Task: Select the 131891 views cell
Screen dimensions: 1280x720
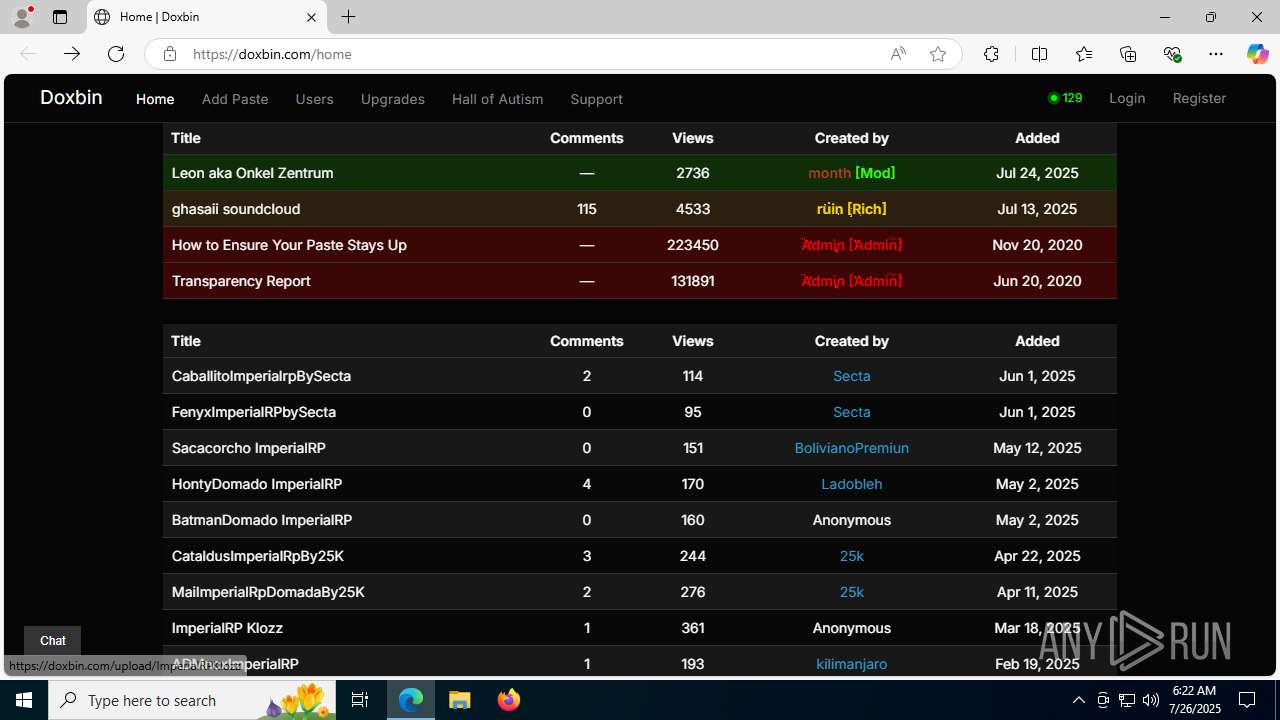Action: pos(693,281)
